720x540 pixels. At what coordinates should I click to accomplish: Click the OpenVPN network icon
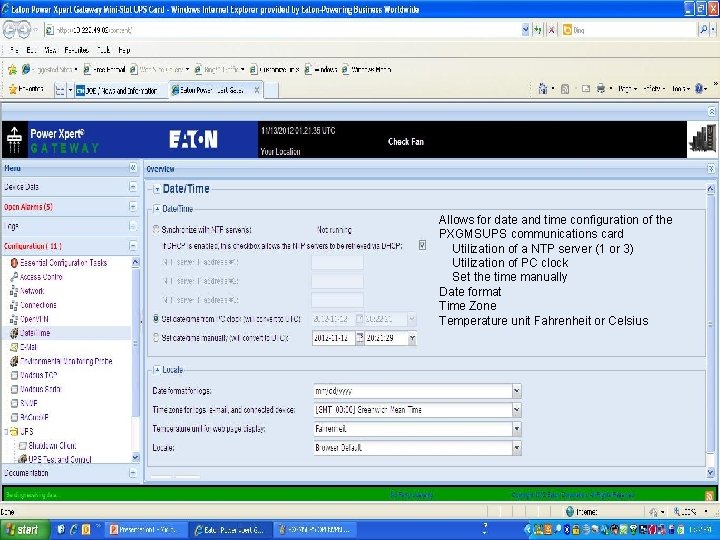click(14, 319)
